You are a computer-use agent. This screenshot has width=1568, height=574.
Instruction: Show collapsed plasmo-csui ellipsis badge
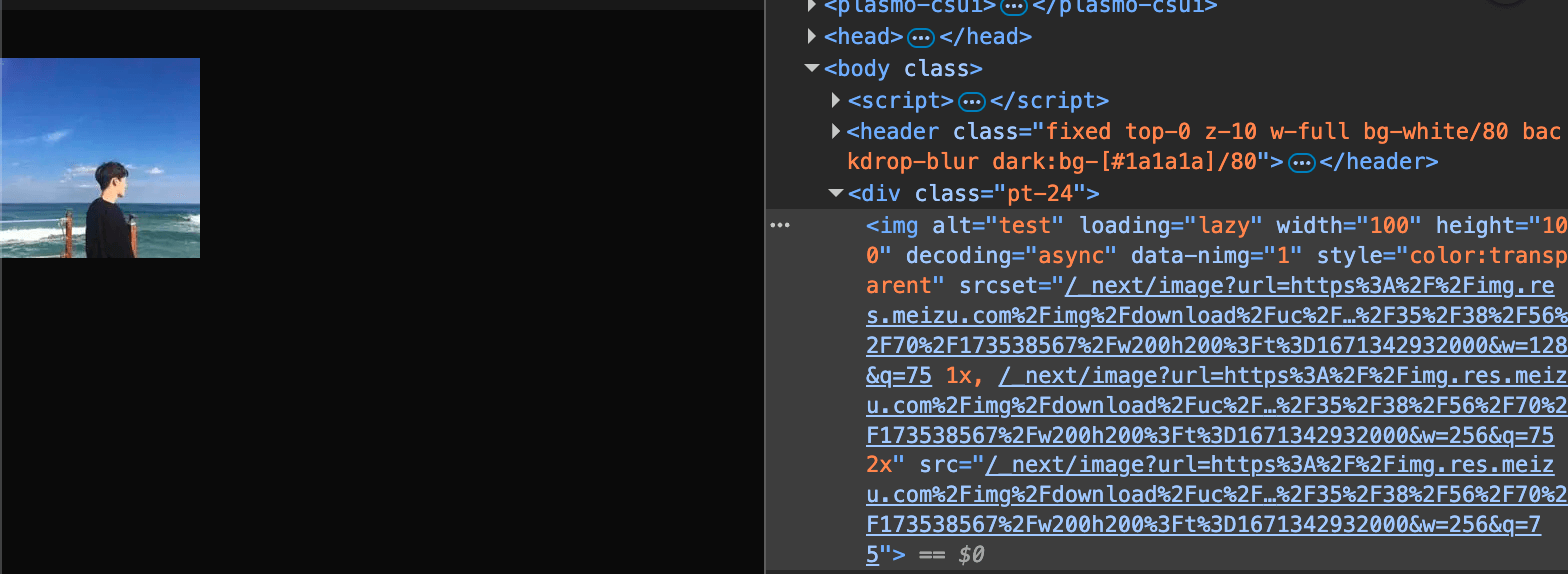(x=1013, y=7)
